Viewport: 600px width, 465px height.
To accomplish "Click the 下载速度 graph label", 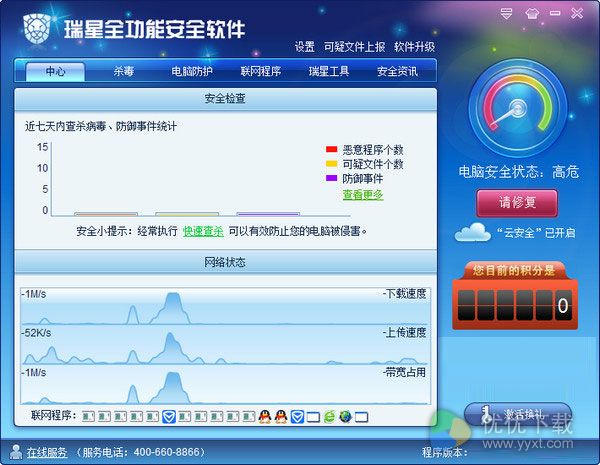I will (x=406, y=294).
